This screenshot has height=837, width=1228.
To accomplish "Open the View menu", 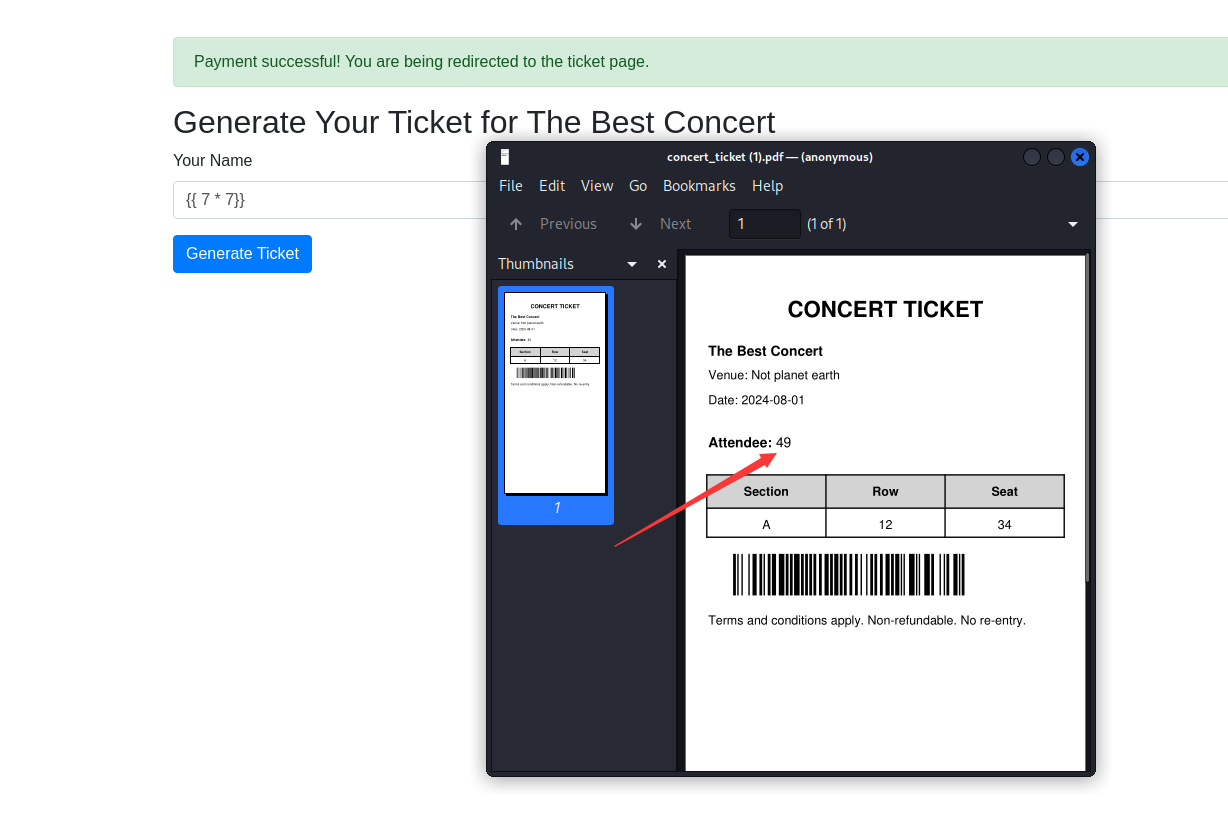I will point(597,186).
